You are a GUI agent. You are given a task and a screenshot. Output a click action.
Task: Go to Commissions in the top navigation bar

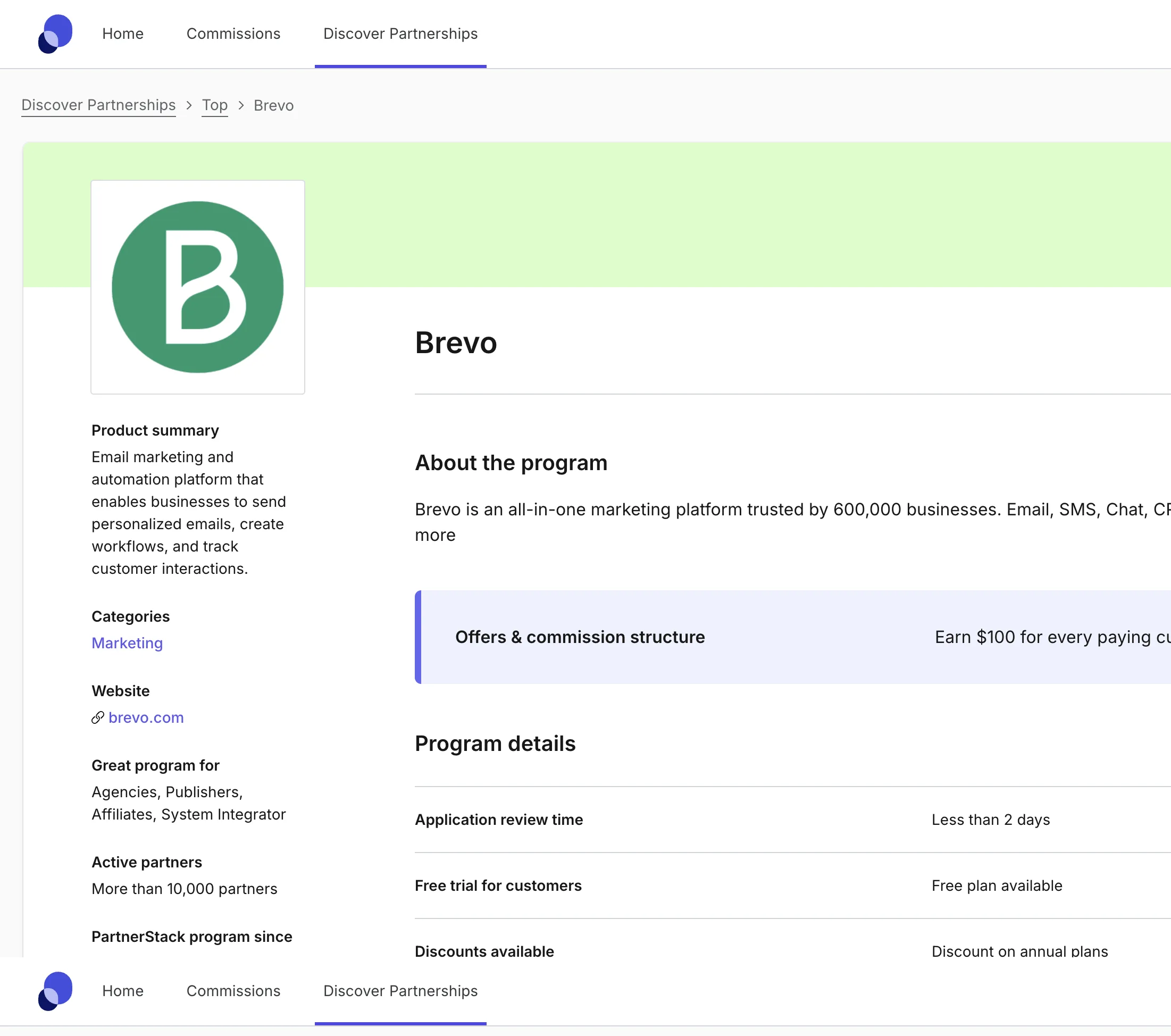[233, 34]
